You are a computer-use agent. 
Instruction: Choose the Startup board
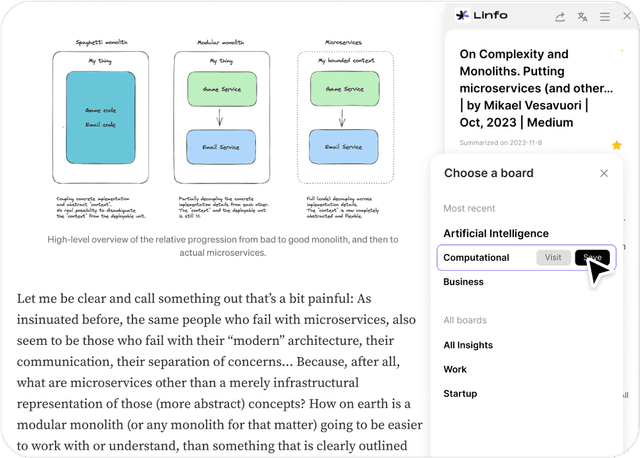pyautogui.click(x=460, y=393)
